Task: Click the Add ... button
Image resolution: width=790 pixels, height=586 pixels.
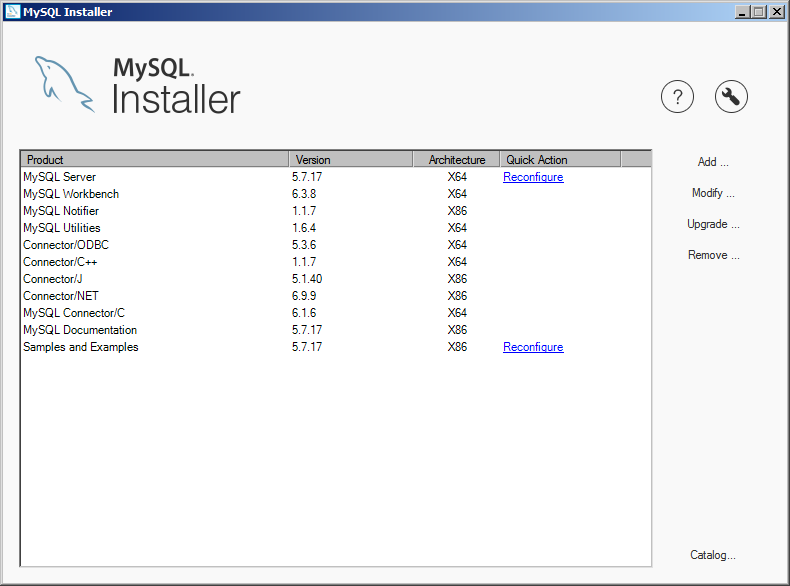Action: 713,162
